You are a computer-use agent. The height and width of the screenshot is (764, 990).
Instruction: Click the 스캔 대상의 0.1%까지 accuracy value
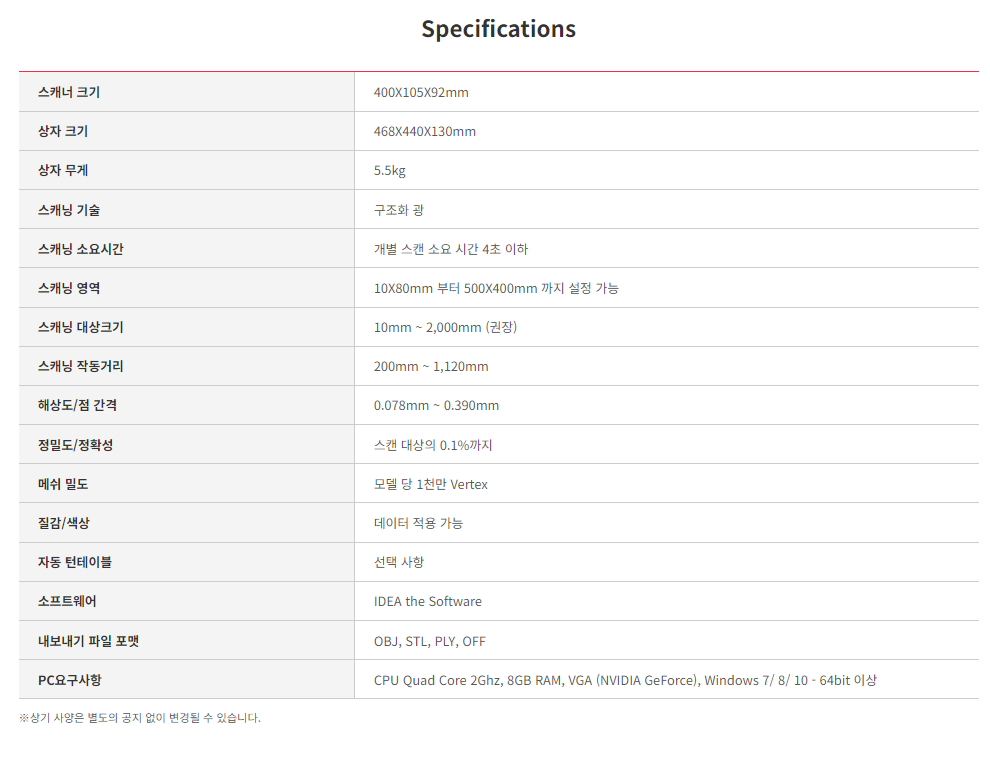[433, 445]
